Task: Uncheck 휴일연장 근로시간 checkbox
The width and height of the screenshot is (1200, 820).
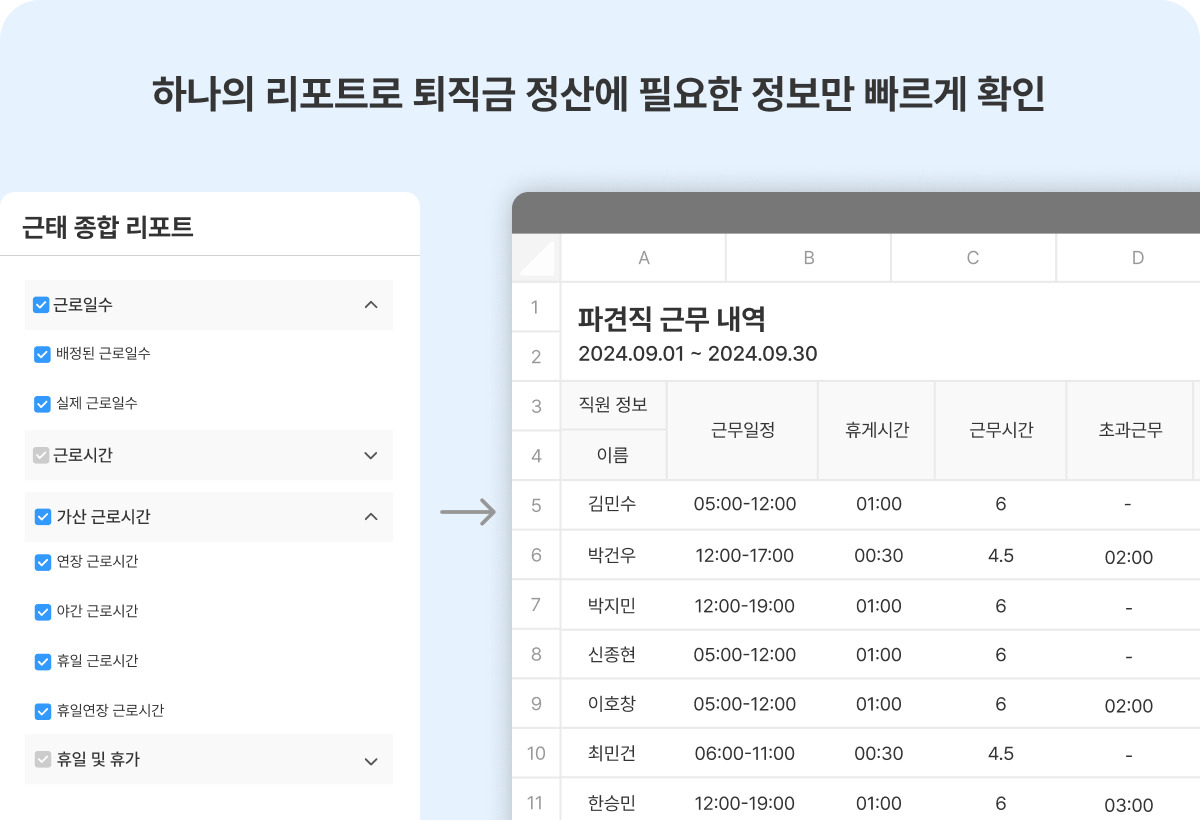Action: [x=42, y=711]
